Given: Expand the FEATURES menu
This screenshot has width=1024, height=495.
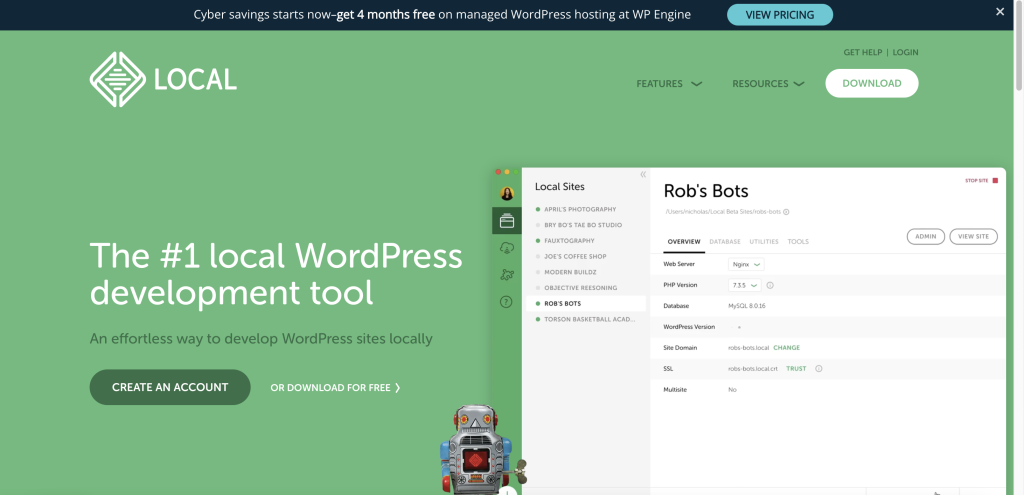Looking at the screenshot, I should click(669, 84).
